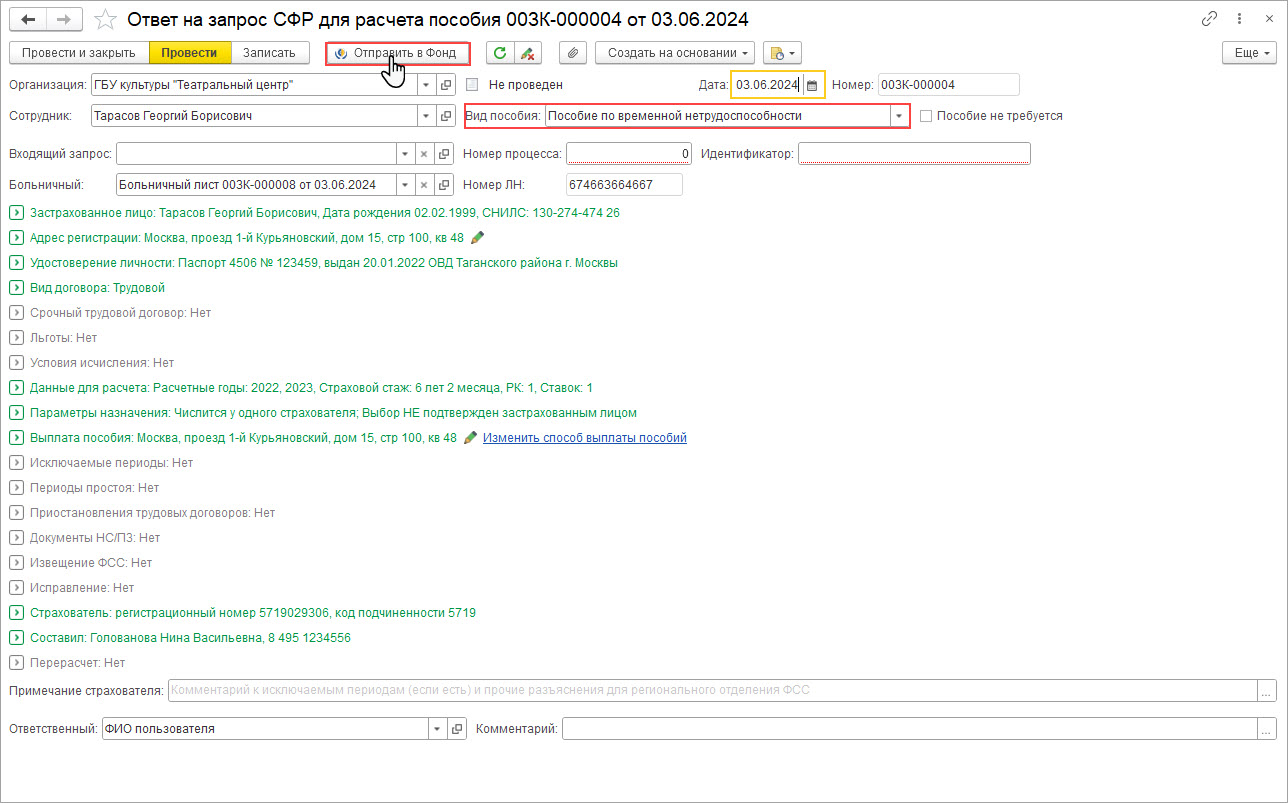
Task: Open the Входящий запрос dropdown list
Action: click(x=405, y=154)
